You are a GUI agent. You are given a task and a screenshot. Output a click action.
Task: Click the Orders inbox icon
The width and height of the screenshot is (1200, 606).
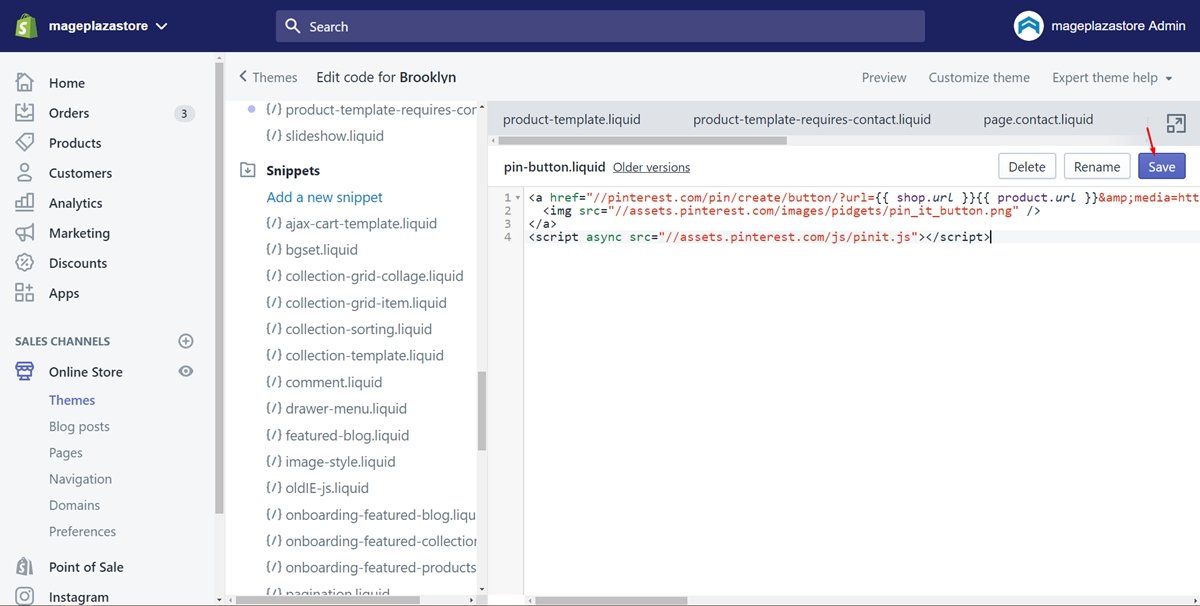click(25, 113)
